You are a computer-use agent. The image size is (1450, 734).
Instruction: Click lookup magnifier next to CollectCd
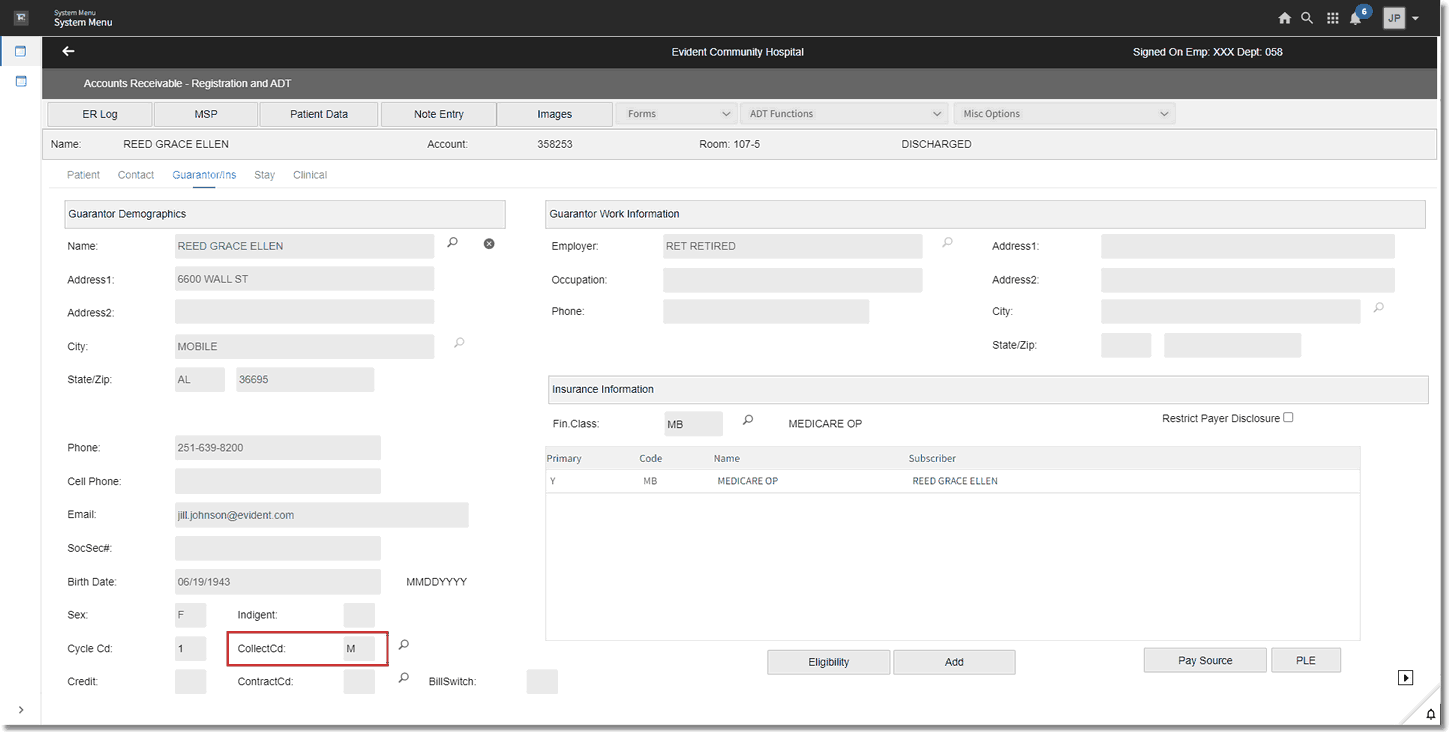coord(403,645)
